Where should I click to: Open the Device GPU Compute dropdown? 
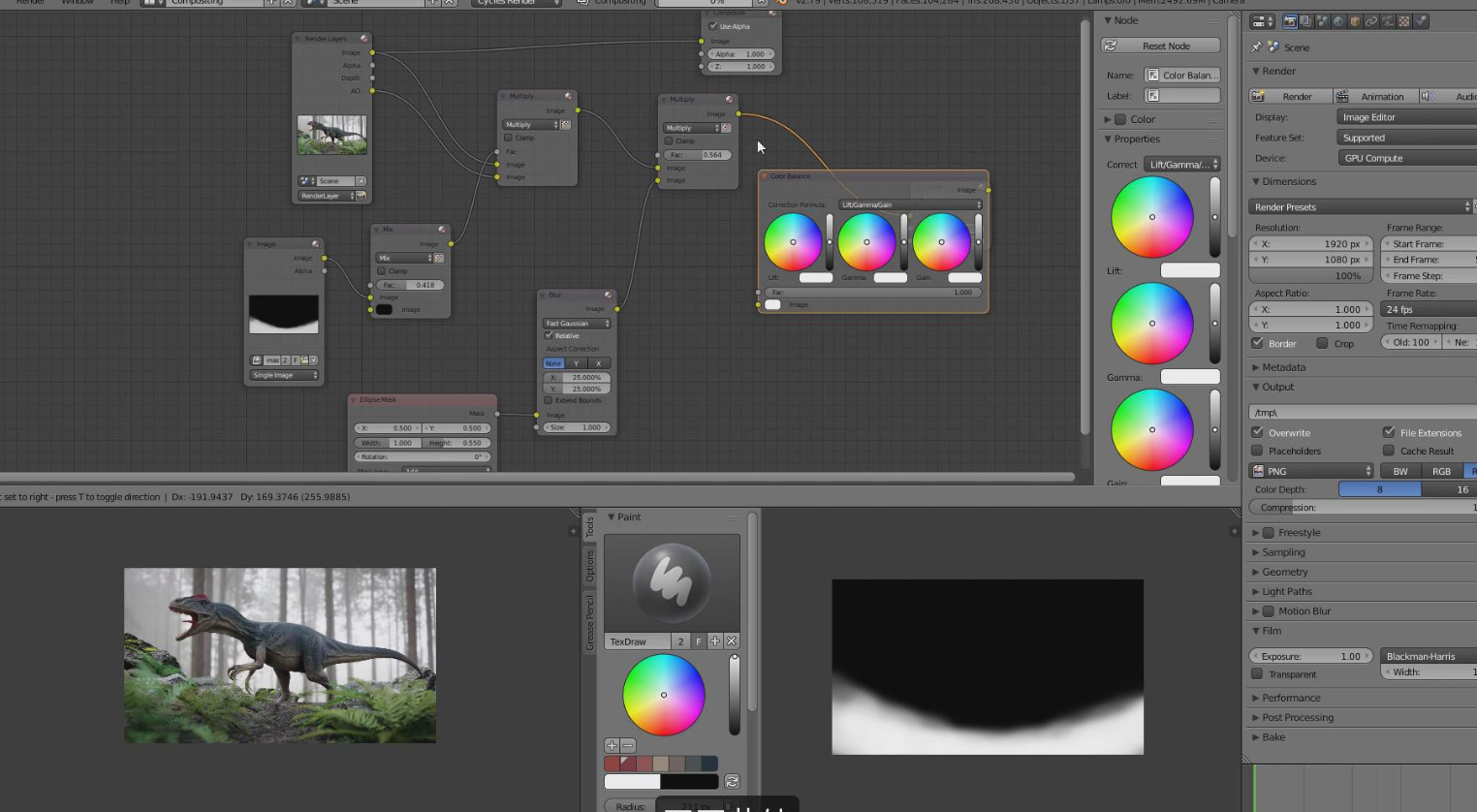[x=1407, y=158]
